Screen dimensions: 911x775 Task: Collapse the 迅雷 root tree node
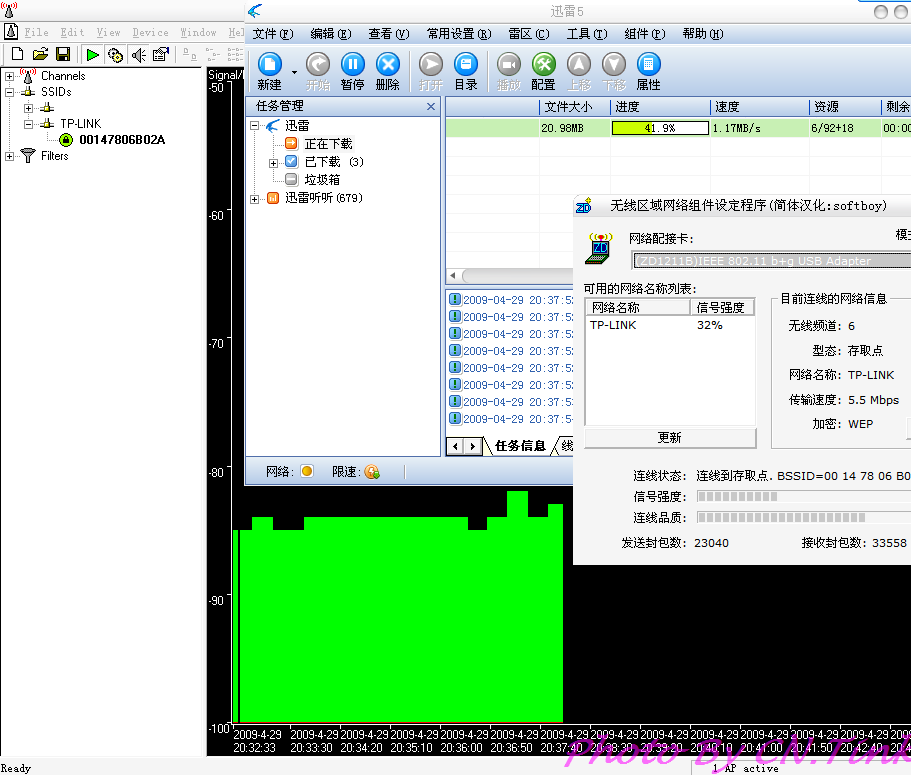[254, 125]
